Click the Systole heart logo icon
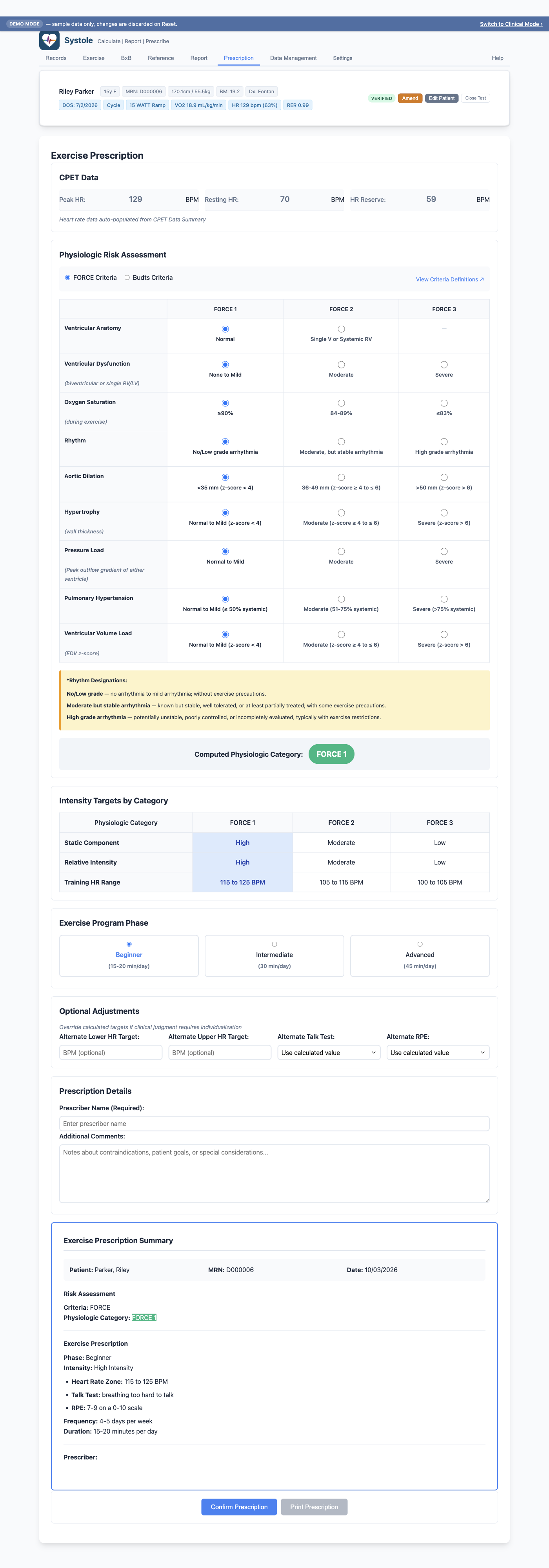Image resolution: width=549 pixels, height=1568 pixels. pyautogui.click(x=49, y=40)
